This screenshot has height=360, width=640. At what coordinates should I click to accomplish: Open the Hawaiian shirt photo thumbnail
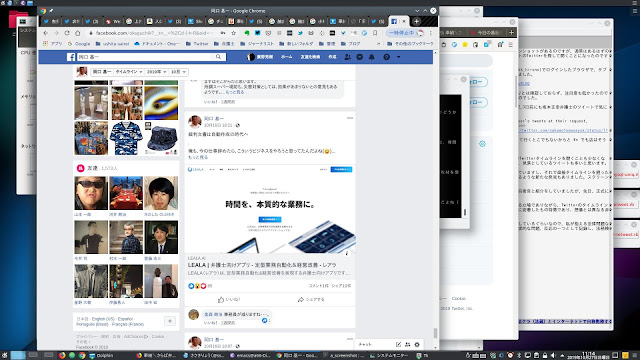pos(126,138)
